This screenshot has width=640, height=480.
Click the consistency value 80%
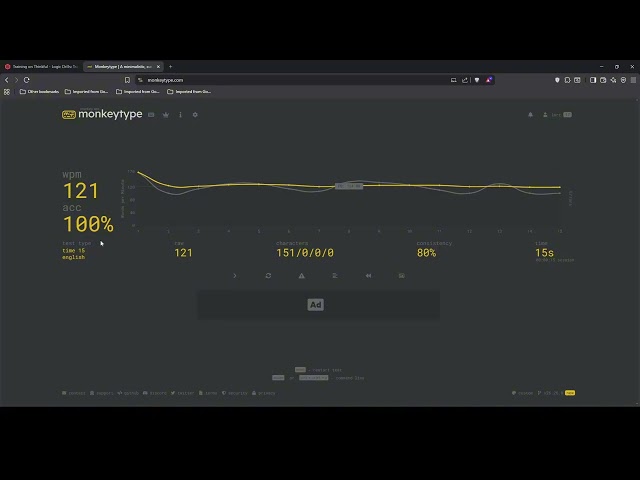(x=427, y=253)
